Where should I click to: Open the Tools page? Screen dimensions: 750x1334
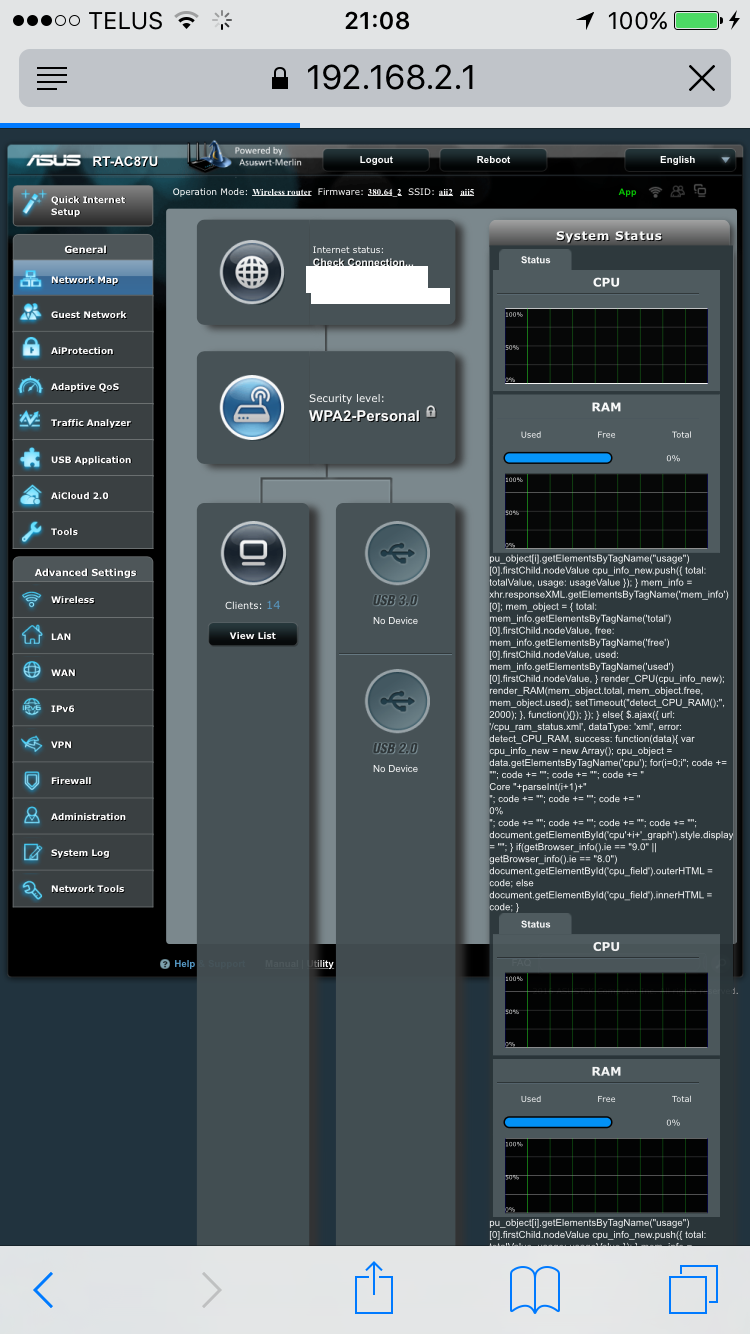(82, 532)
